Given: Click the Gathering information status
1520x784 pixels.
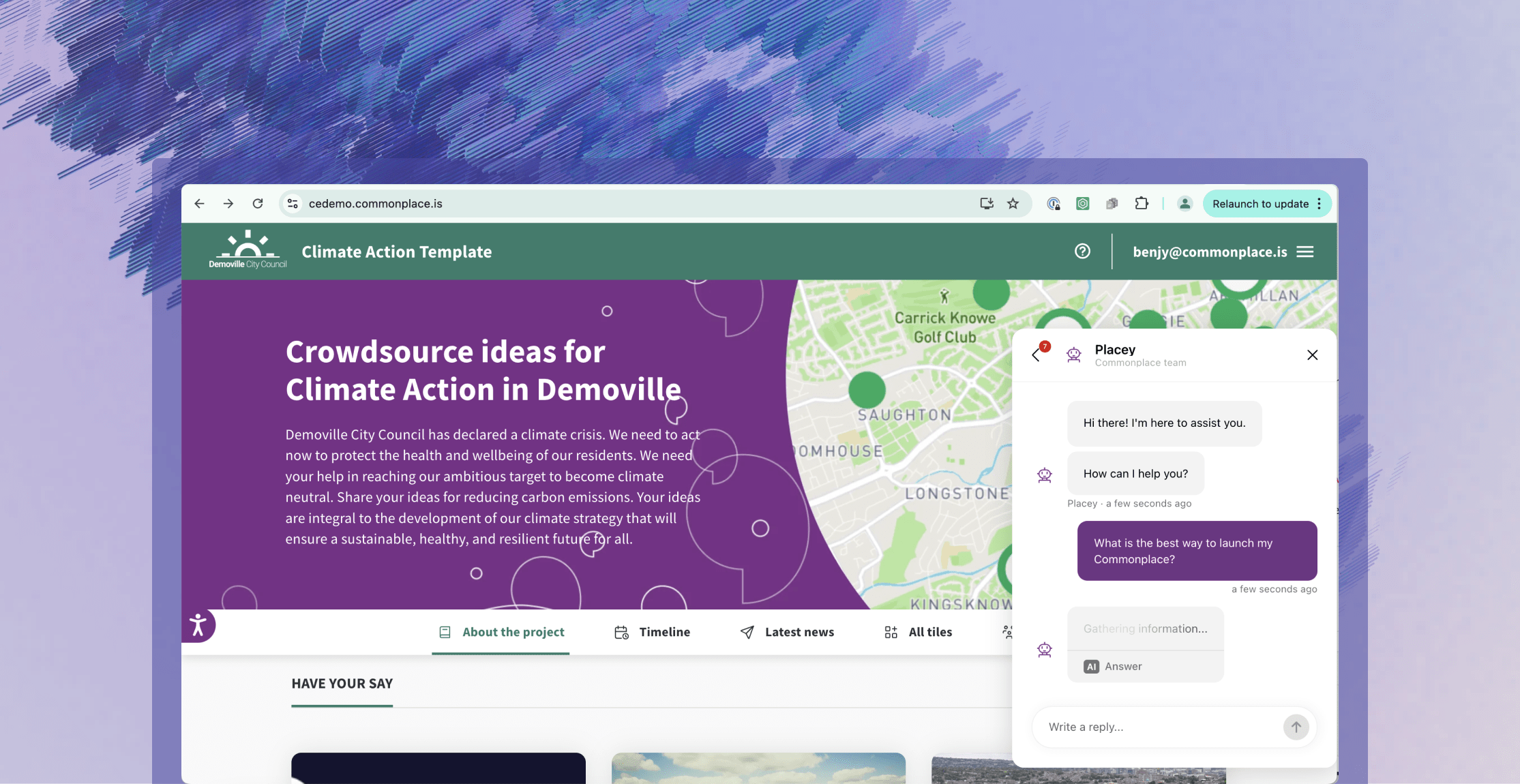Looking at the screenshot, I should (1146, 629).
